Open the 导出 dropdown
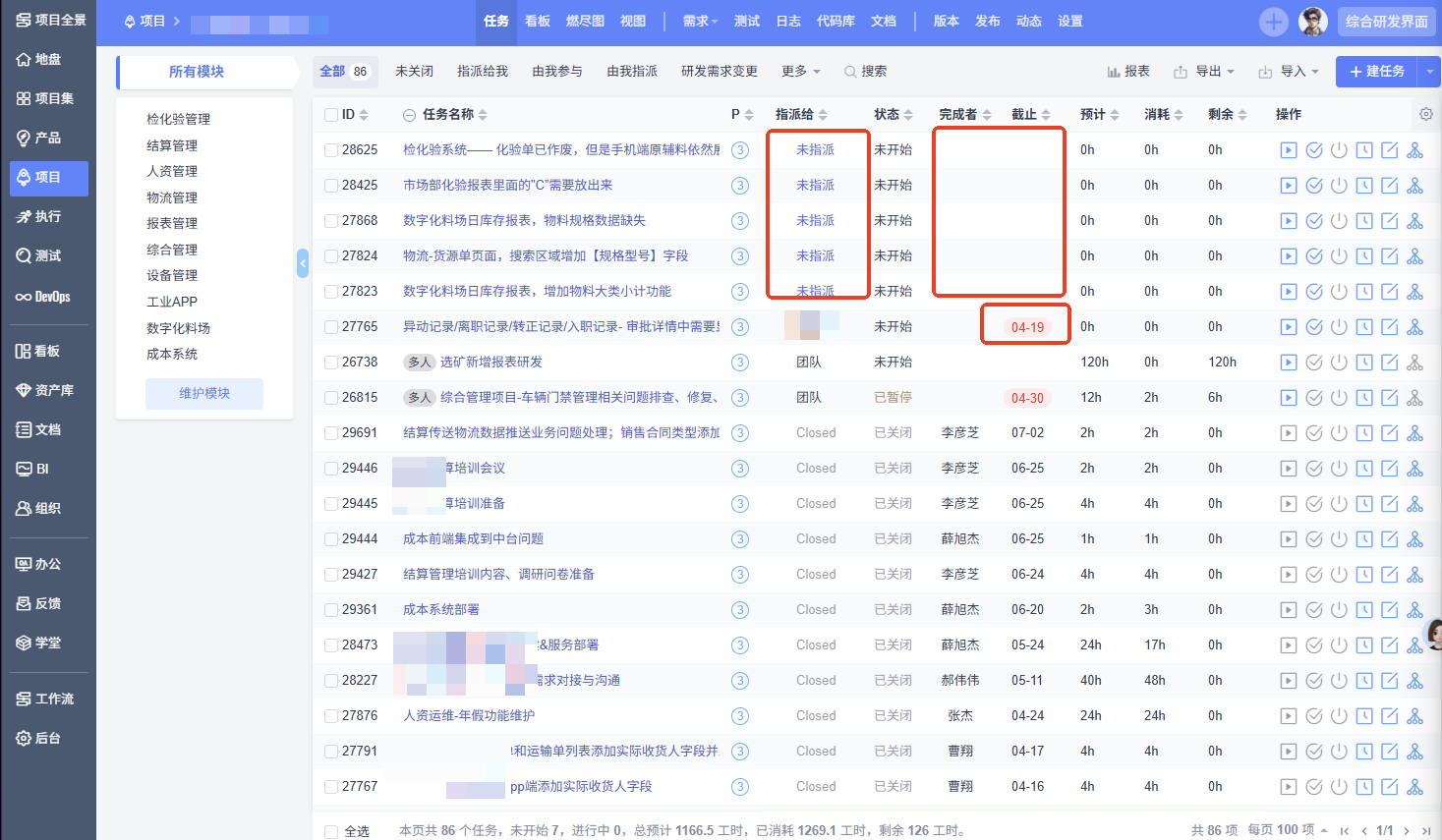1442x840 pixels. [1205, 72]
